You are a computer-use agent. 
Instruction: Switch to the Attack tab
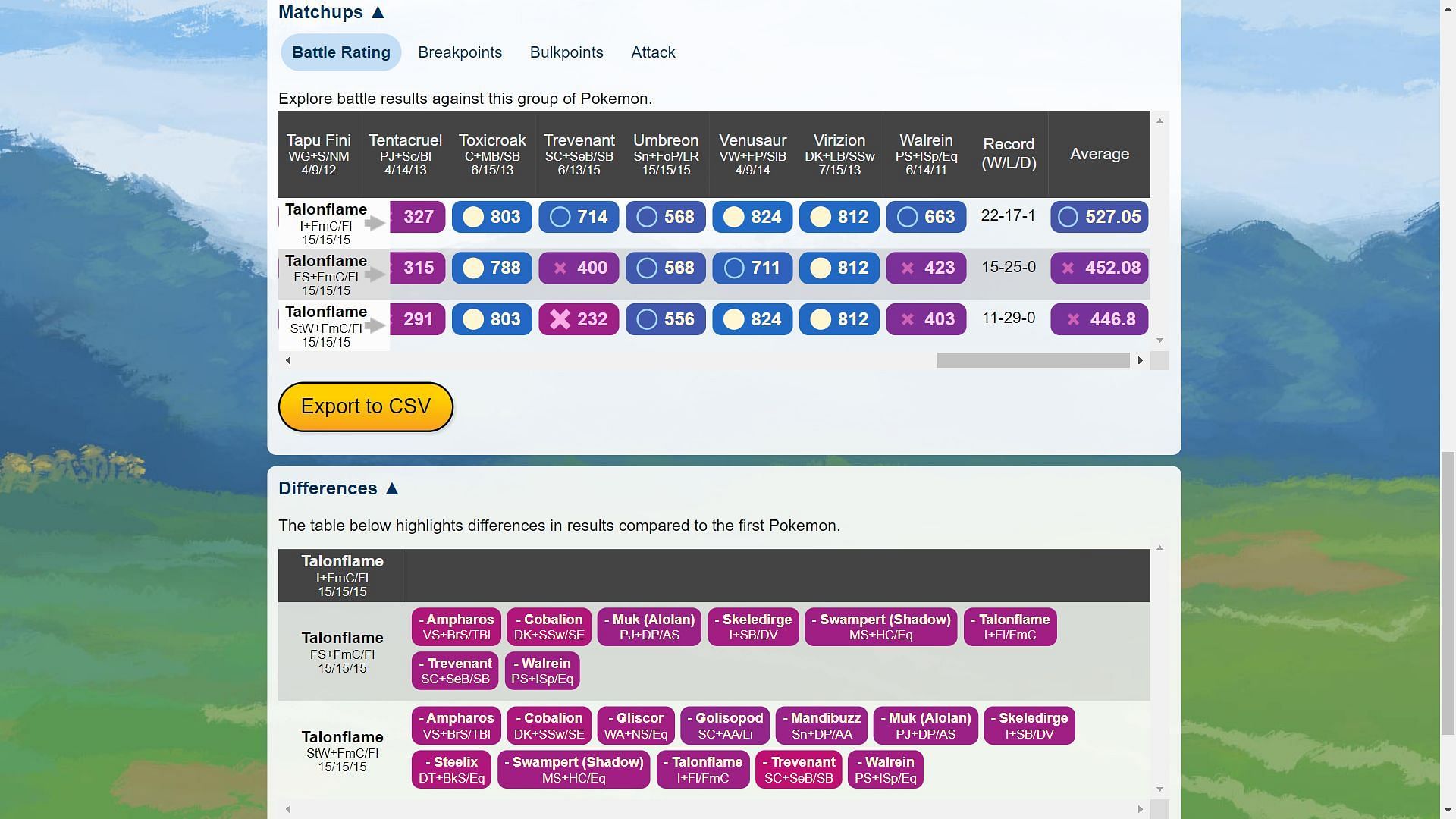pyautogui.click(x=653, y=52)
